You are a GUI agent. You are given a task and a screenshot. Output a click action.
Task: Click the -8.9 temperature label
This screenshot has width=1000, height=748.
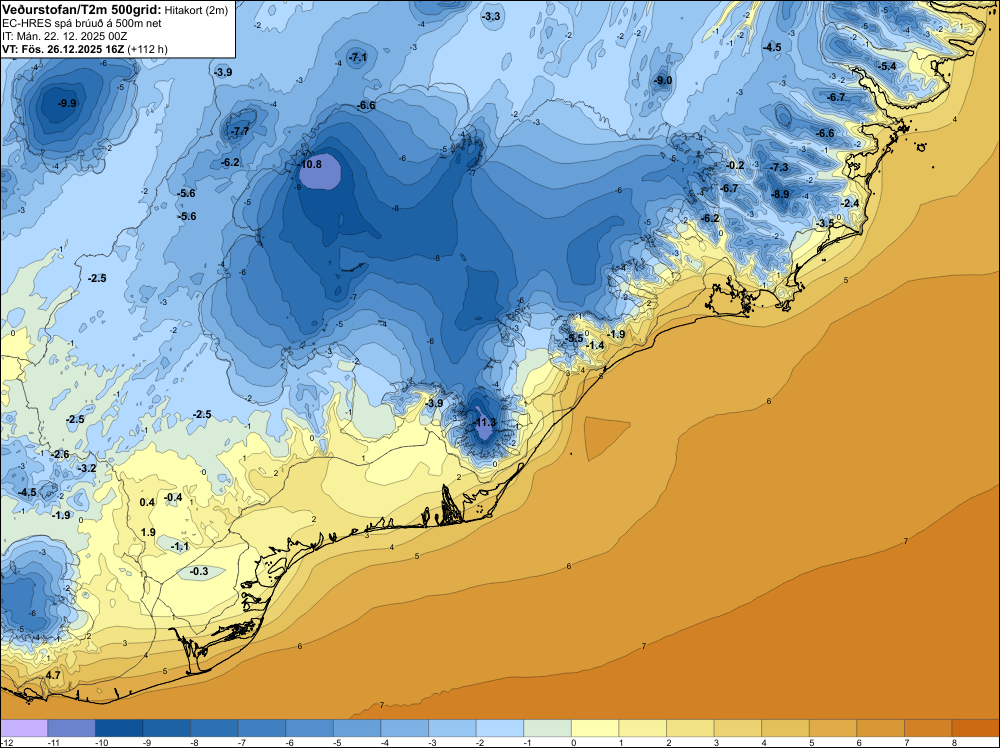pyautogui.click(x=780, y=194)
